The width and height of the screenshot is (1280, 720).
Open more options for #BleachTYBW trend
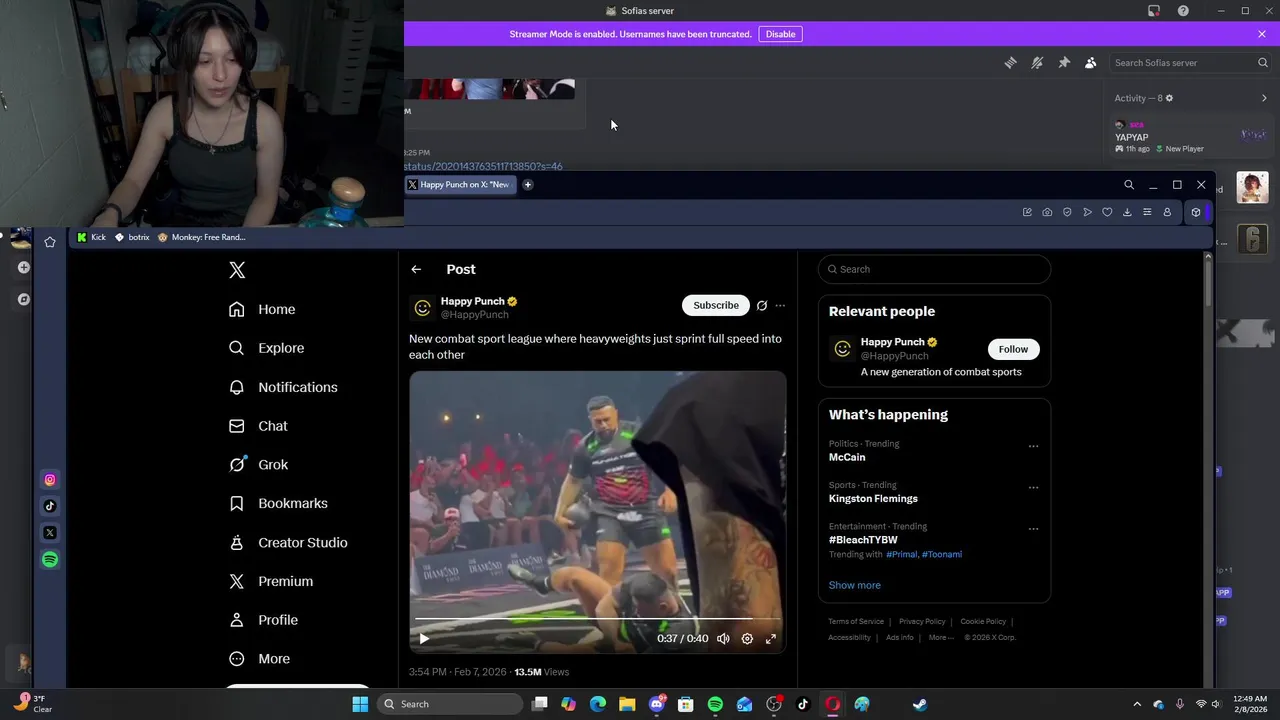pos(1033,529)
